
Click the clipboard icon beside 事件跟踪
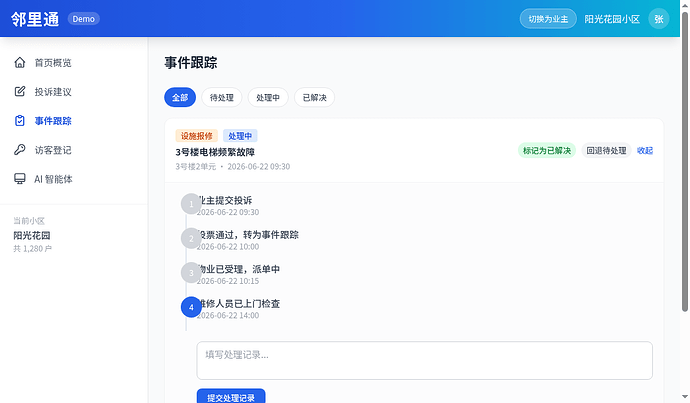click(x=20, y=121)
